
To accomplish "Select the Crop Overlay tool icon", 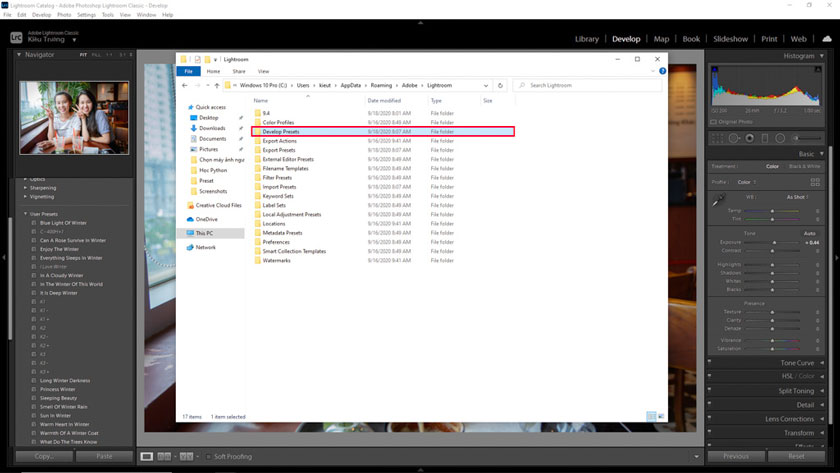I will [717, 138].
